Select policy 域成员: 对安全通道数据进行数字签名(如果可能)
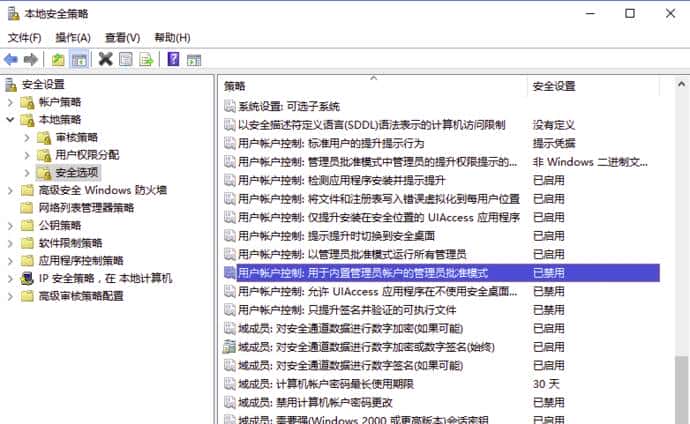Viewport: 690px width, 424px height. click(x=350, y=366)
